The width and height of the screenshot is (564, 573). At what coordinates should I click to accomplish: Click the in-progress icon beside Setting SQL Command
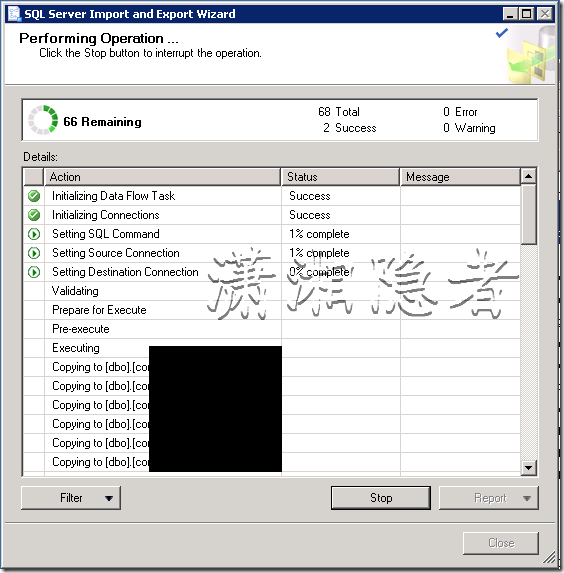tap(34, 234)
